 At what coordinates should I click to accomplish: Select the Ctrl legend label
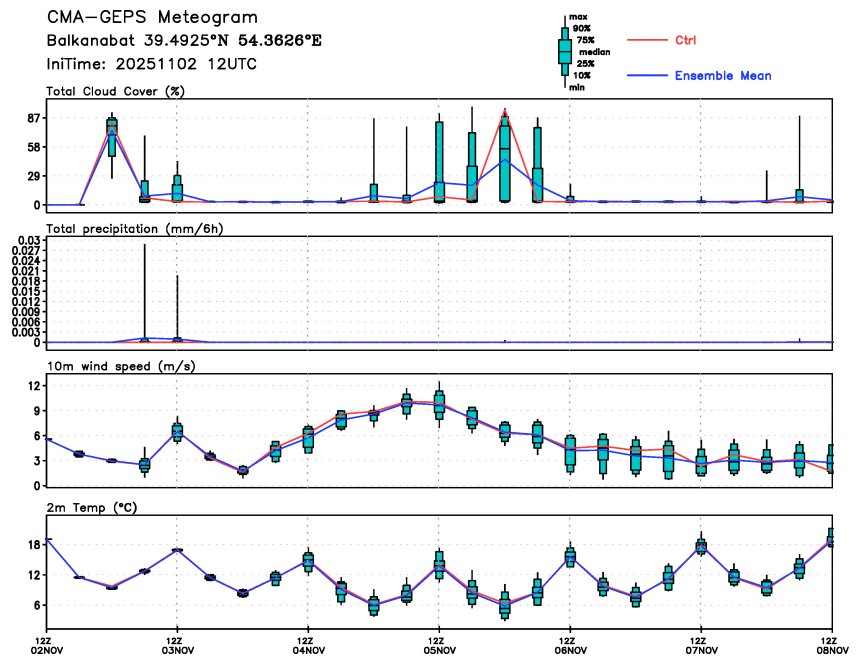pyautogui.click(x=686, y=40)
